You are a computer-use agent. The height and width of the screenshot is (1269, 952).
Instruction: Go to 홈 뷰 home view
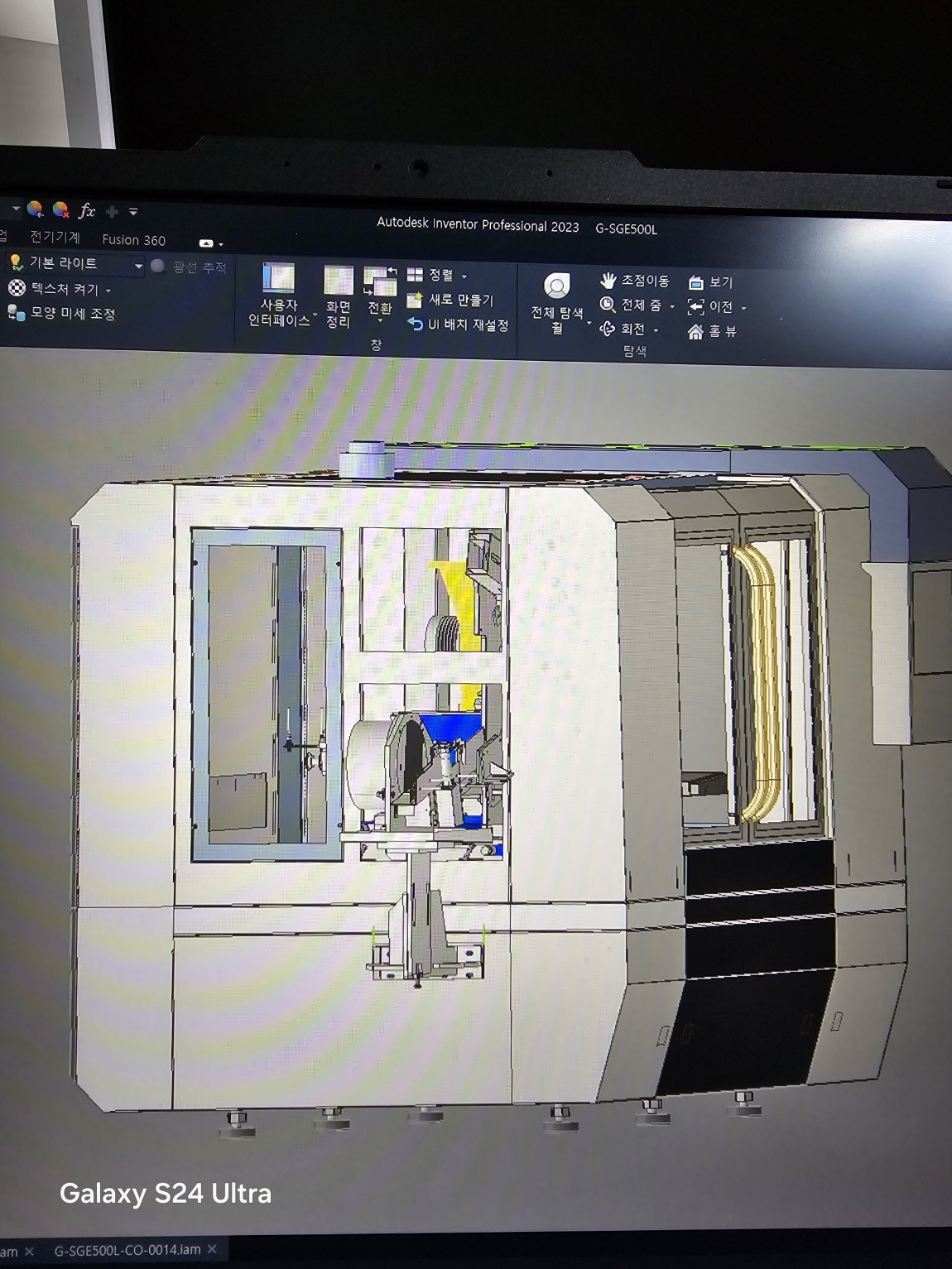pyautogui.click(x=712, y=332)
